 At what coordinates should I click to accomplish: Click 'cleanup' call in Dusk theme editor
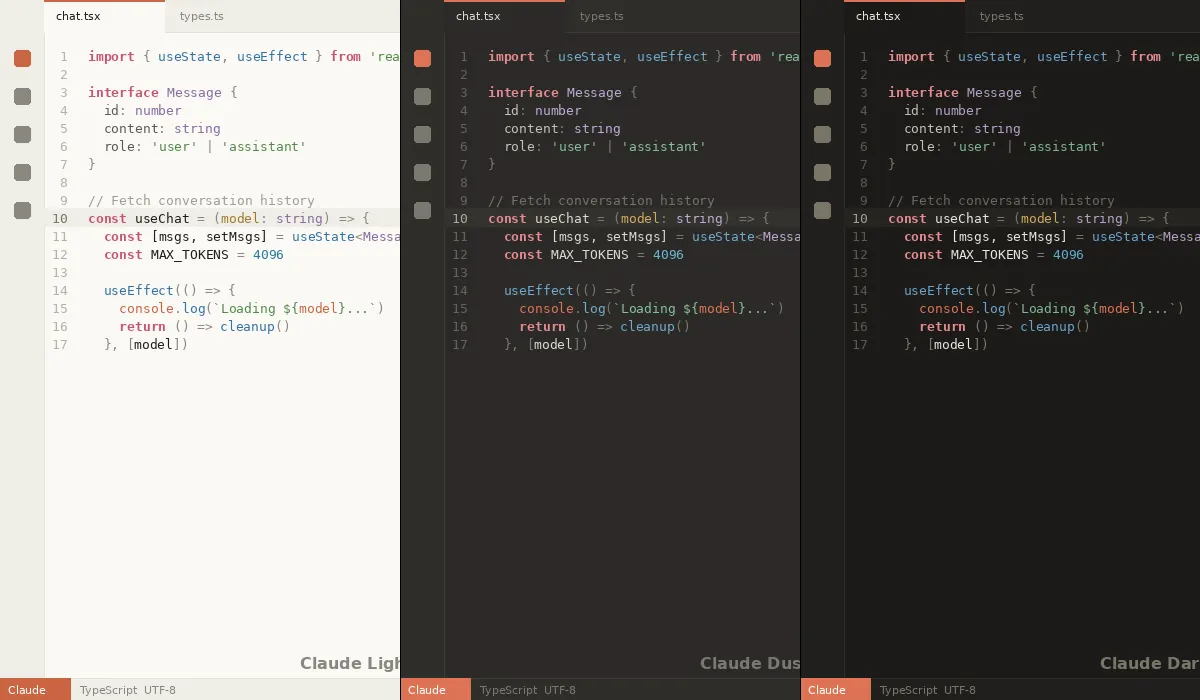647,326
